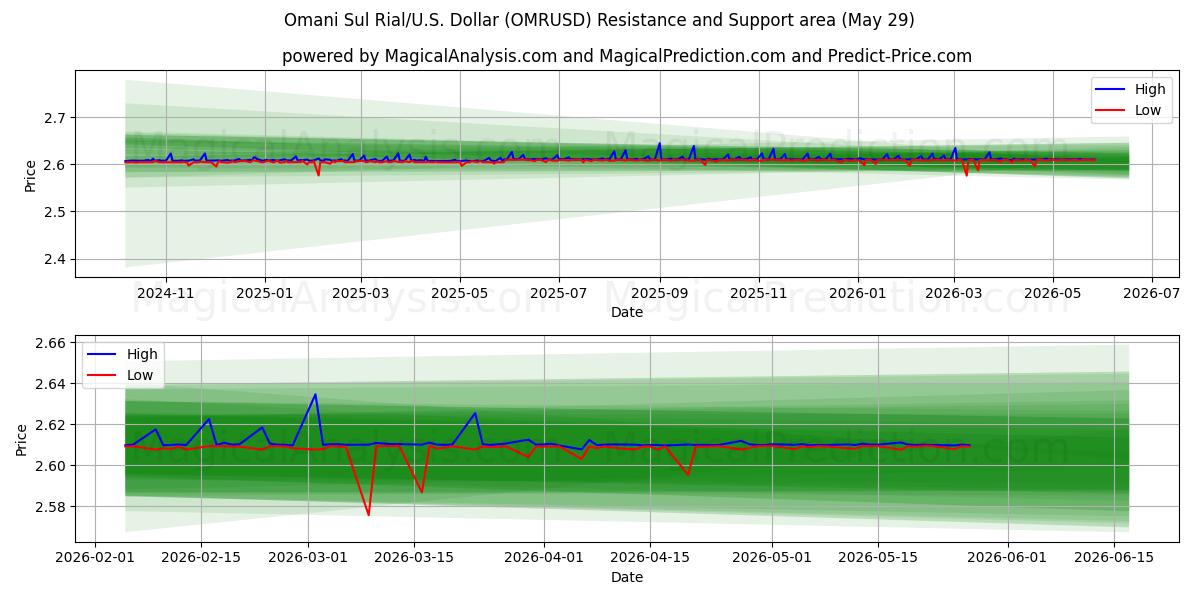Click the 2025-11 tick label
Image resolution: width=1200 pixels, height=600 pixels.
[758, 293]
